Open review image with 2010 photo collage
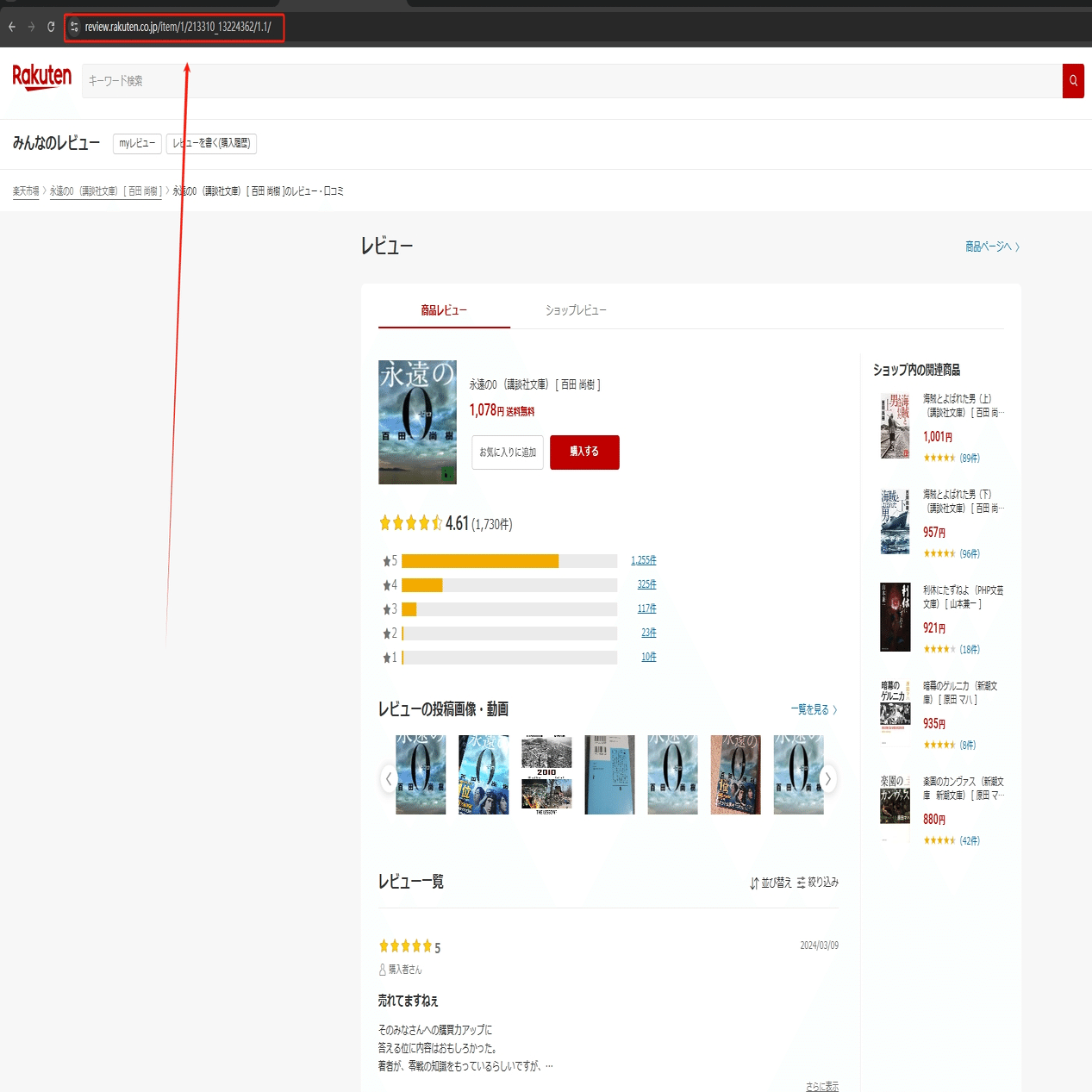1092x1092 pixels. (546, 775)
